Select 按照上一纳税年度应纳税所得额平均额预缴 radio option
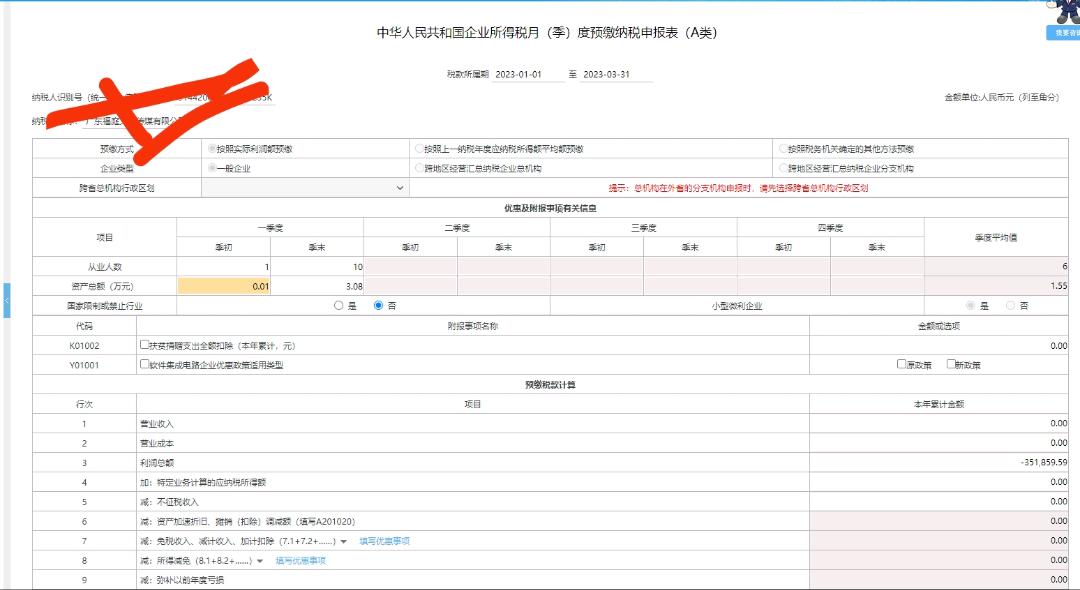1080x590 pixels. pos(418,149)
